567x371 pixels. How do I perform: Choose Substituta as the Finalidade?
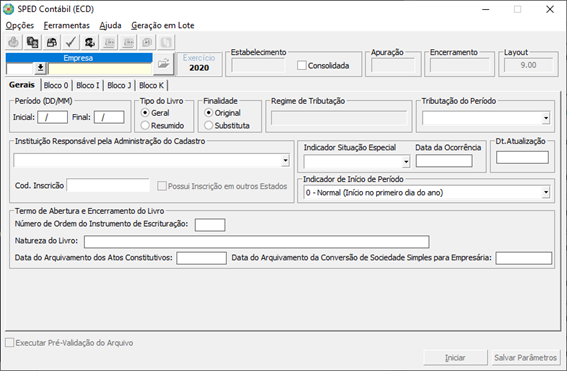(209, 125)
